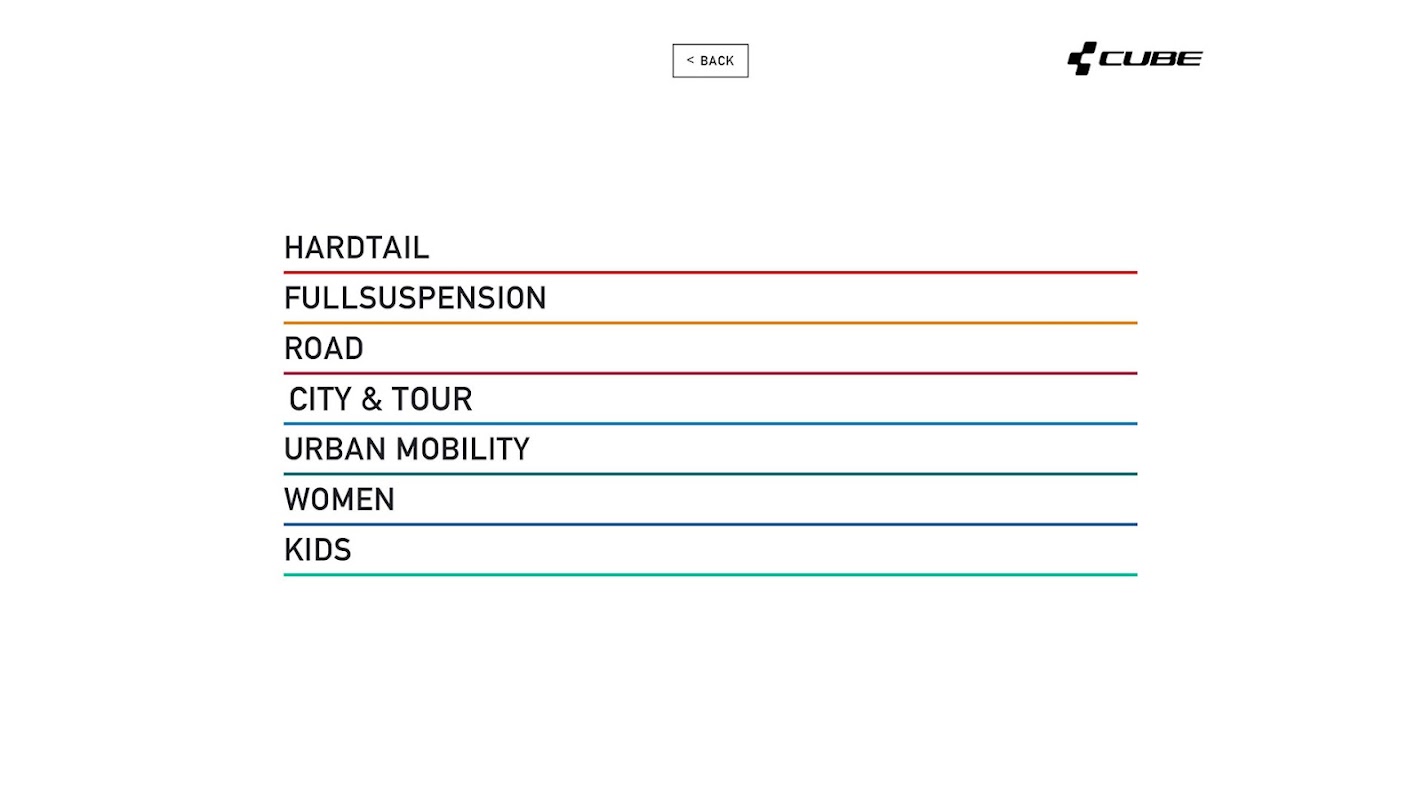Screen dimensions: 1422x800
Task: Open the HARDTAIL category
Action: 356,248
